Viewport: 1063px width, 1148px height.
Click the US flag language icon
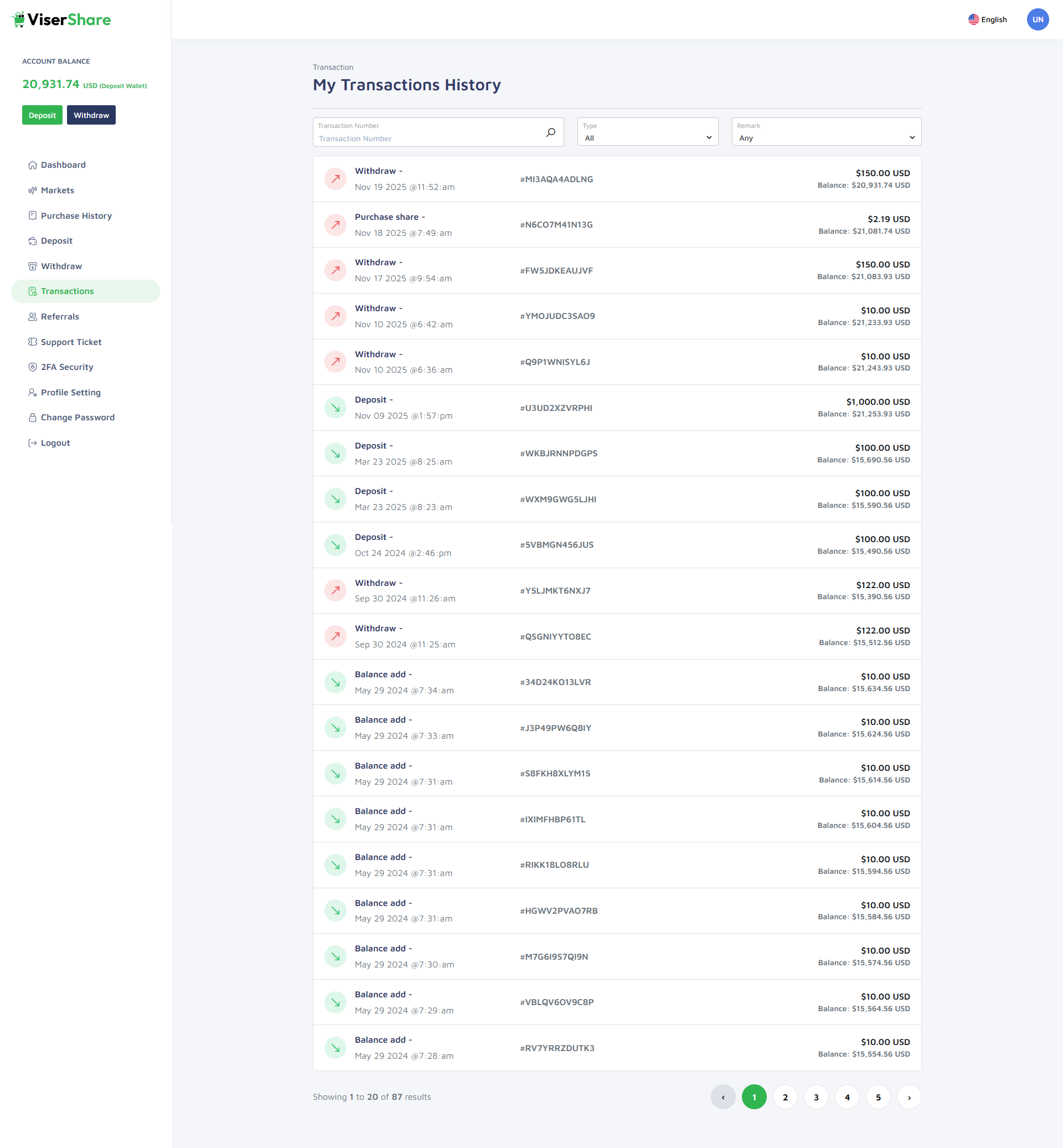click(973, 19)
